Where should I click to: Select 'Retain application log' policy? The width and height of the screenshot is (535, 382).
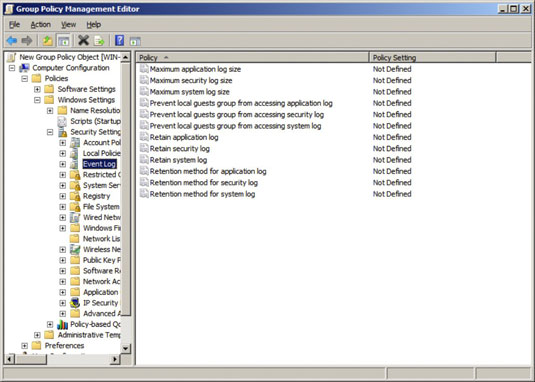point(184,137)
